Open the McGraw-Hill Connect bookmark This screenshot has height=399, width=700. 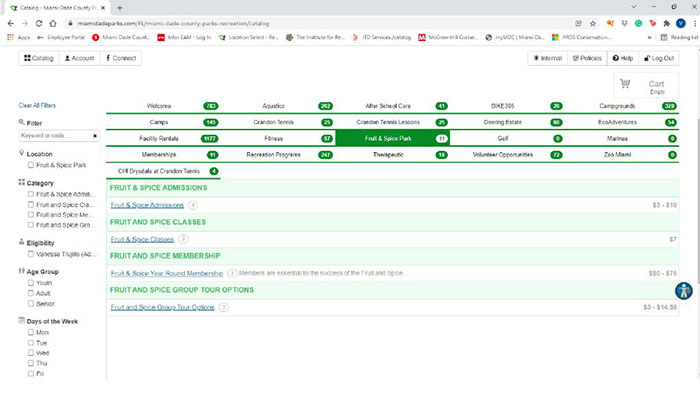448,37
